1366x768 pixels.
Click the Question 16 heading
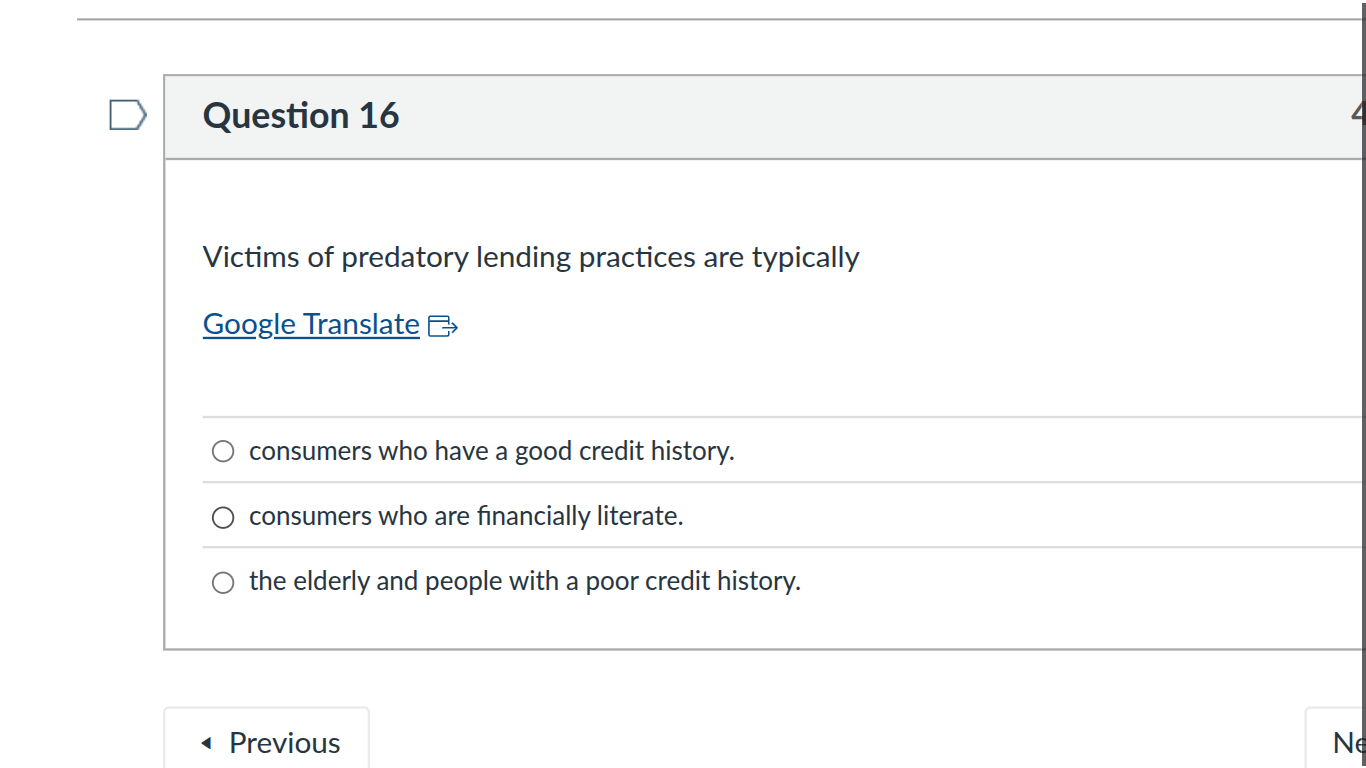click(x=299, y=115)
